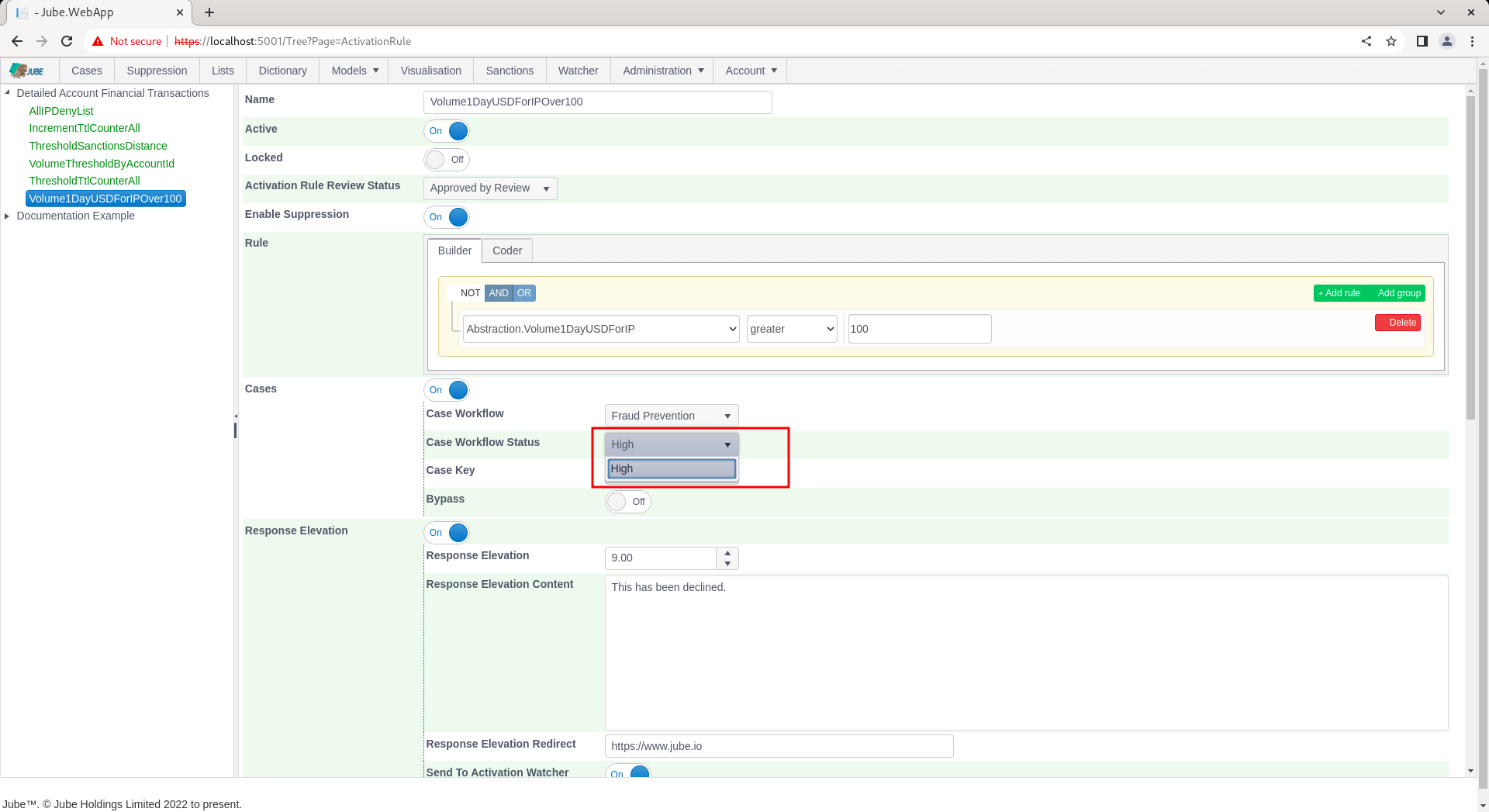Open the Abstraction.Volume1DayUSDForIP field dropdown
The width and height of the screenshot is (1489, 812).
click(601, 329)
